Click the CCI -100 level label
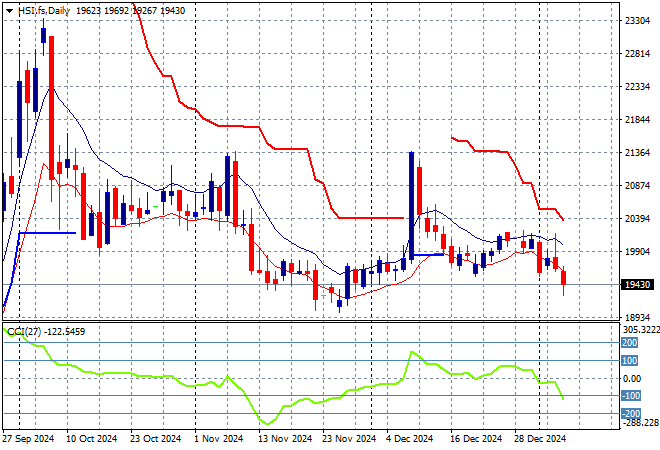The width and height of the screenshot is (660, 450). 630,396
